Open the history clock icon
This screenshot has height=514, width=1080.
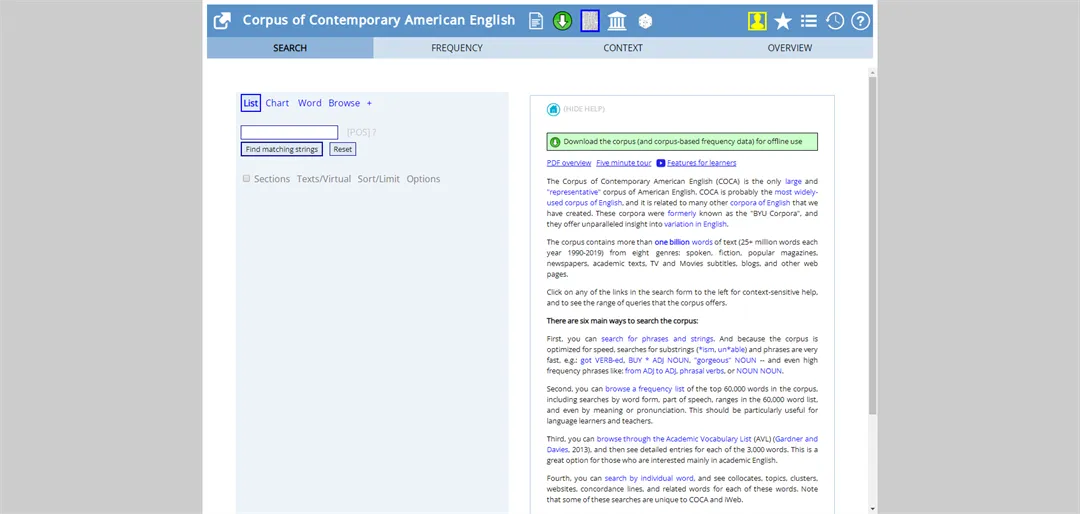(835, 21)
